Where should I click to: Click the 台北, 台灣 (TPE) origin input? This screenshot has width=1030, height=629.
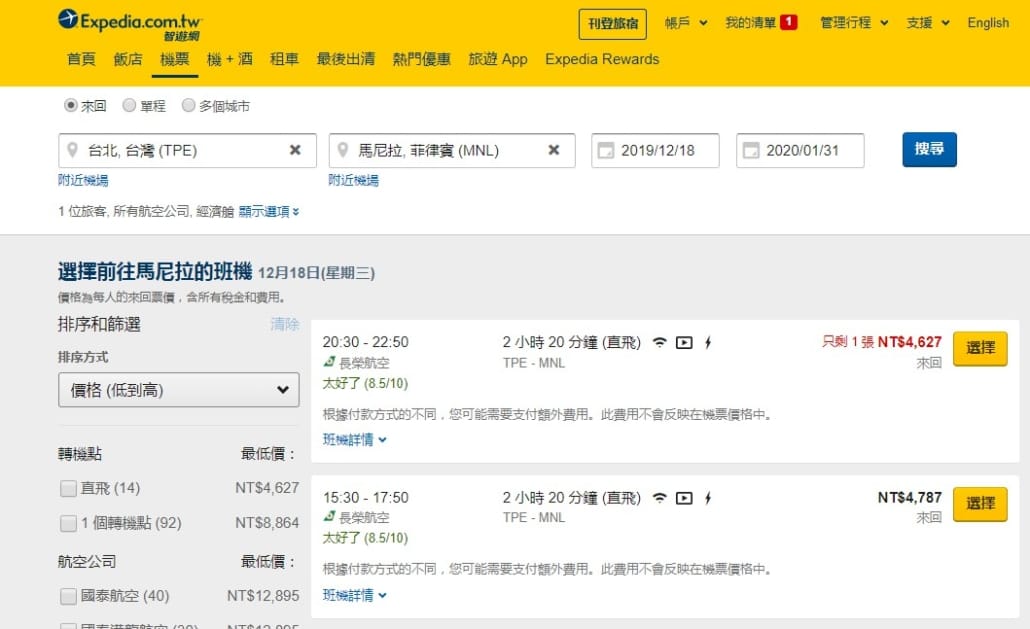coord(187,150)
